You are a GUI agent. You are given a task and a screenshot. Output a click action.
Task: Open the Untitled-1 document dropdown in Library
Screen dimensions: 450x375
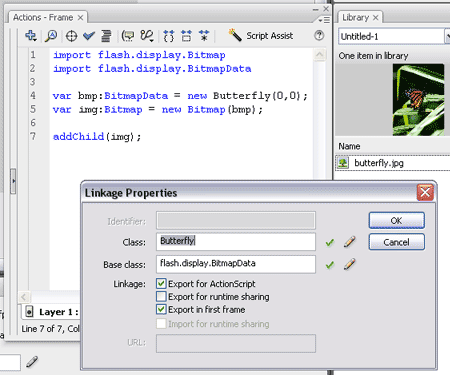447,36
